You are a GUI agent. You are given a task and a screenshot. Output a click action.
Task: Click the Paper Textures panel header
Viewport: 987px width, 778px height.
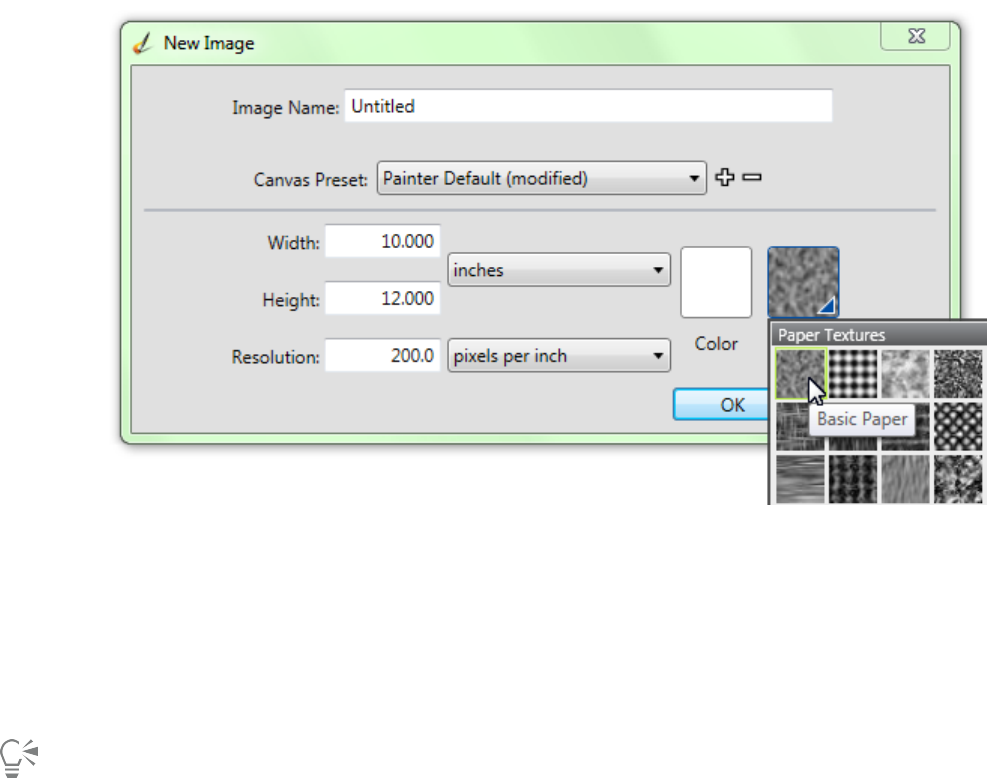click(879, 334)
